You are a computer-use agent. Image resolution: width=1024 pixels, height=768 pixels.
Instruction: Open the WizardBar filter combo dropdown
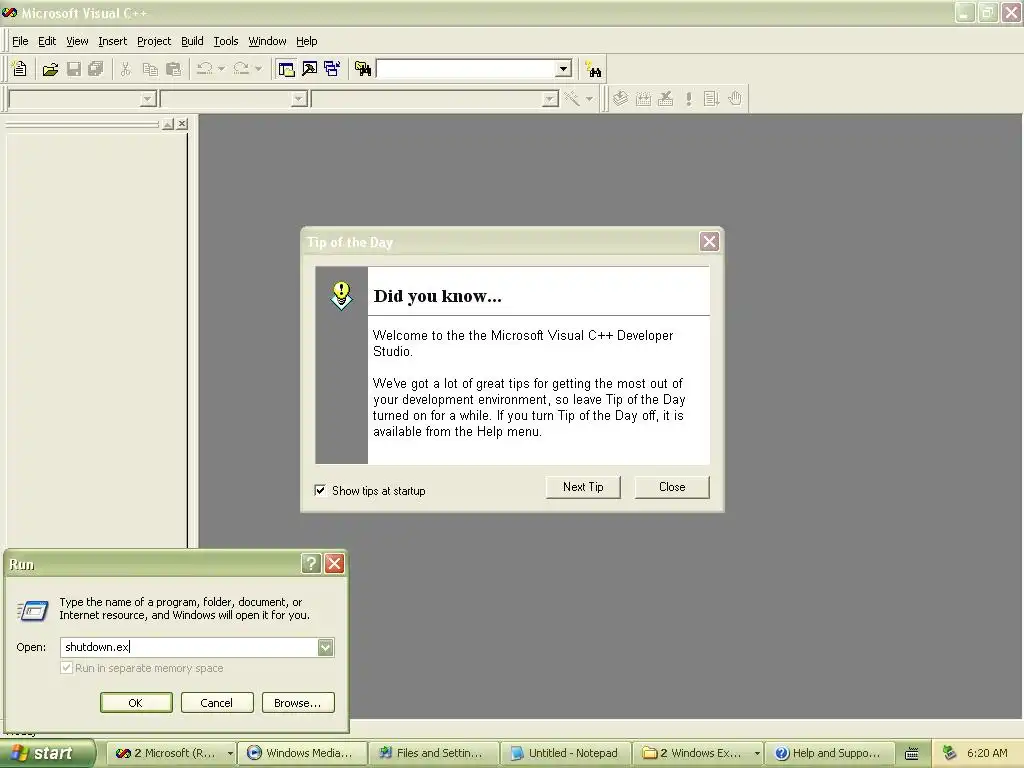coord(298,99)
